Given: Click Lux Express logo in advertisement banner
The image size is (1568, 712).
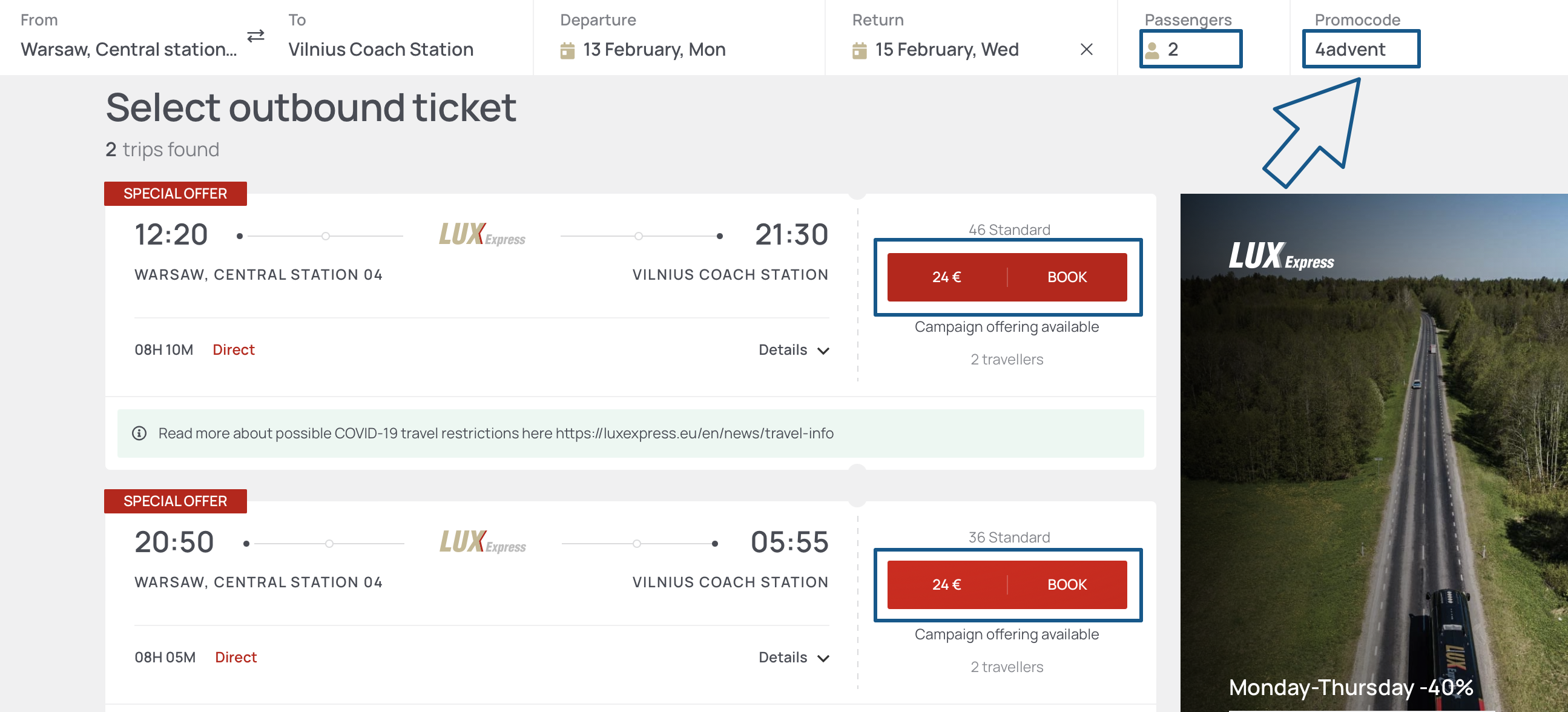Looking at the screenshot, I should (x=1280, y=256).
